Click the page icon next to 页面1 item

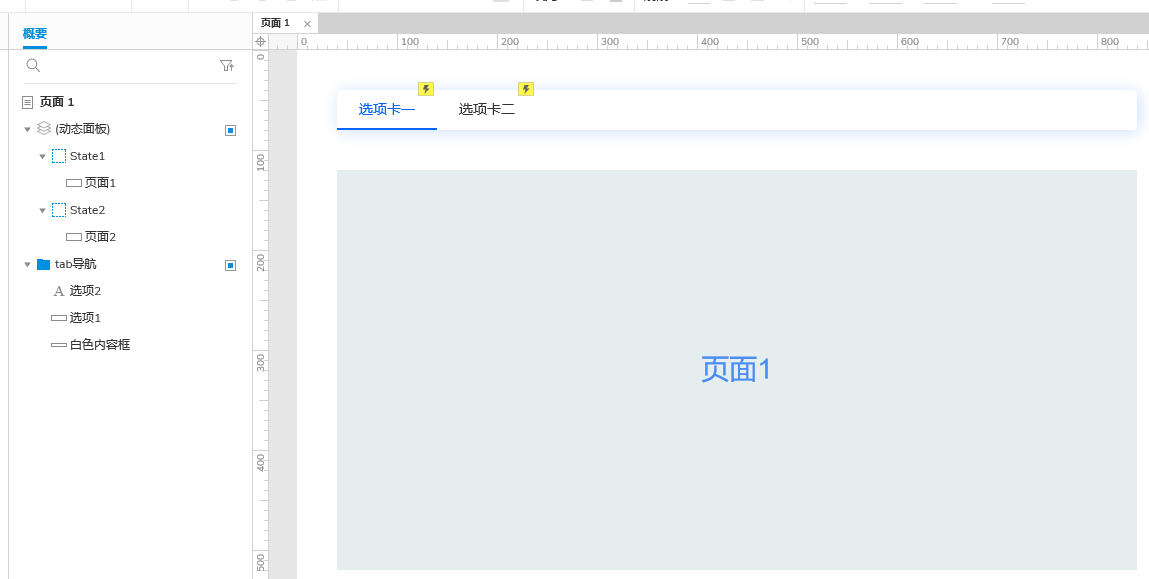click(x=76, y=182)
